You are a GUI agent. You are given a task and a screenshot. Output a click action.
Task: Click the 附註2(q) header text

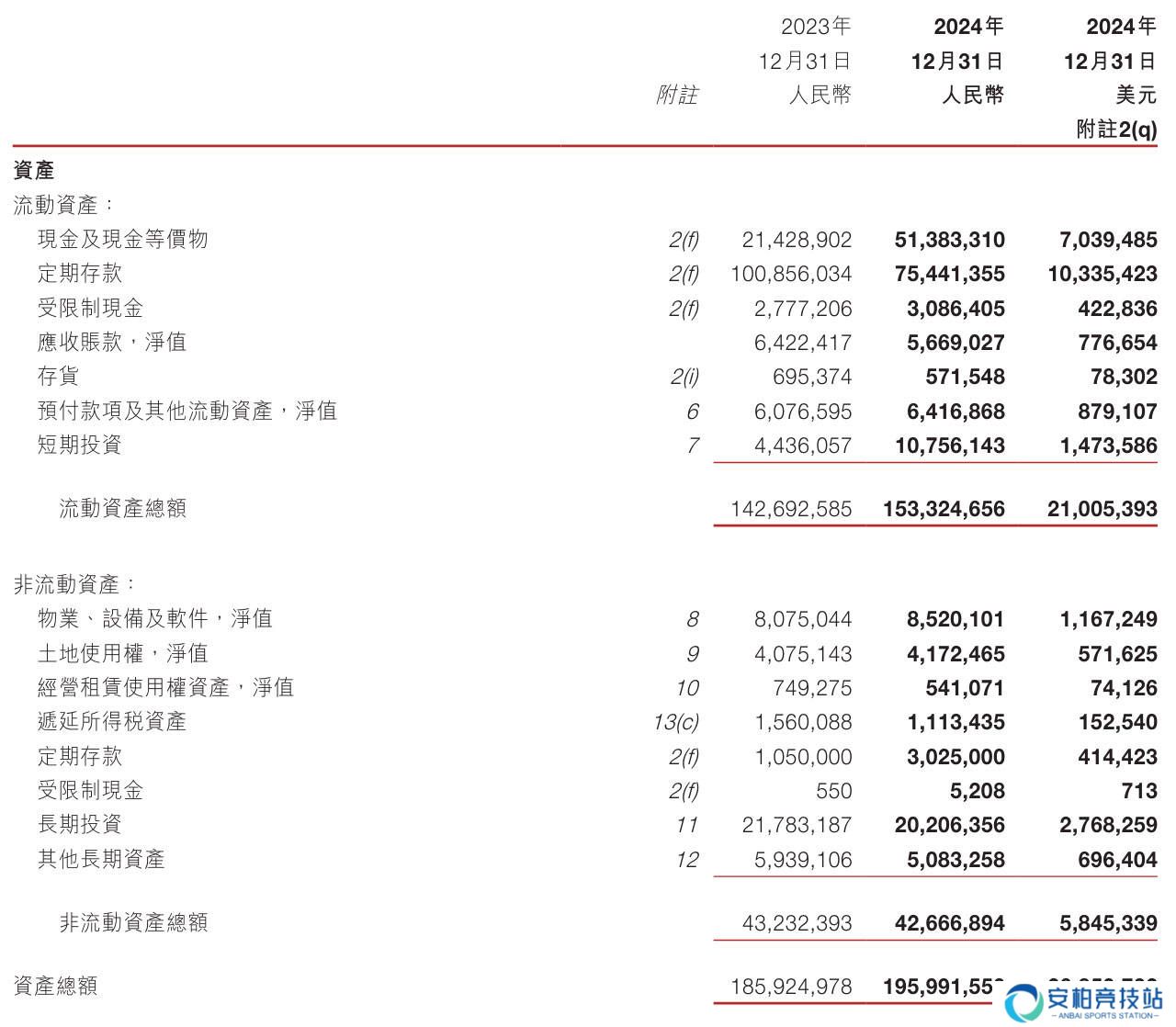(1116, 130)
